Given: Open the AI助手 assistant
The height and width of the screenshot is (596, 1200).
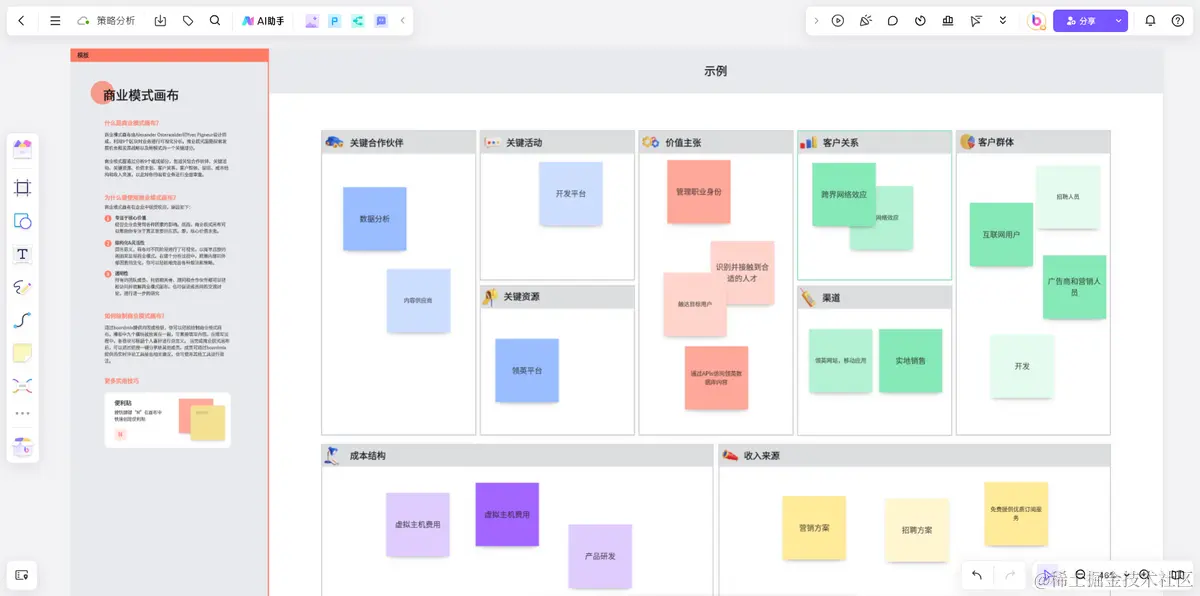Looking at the screenshot, I should [x=263, y=20].
